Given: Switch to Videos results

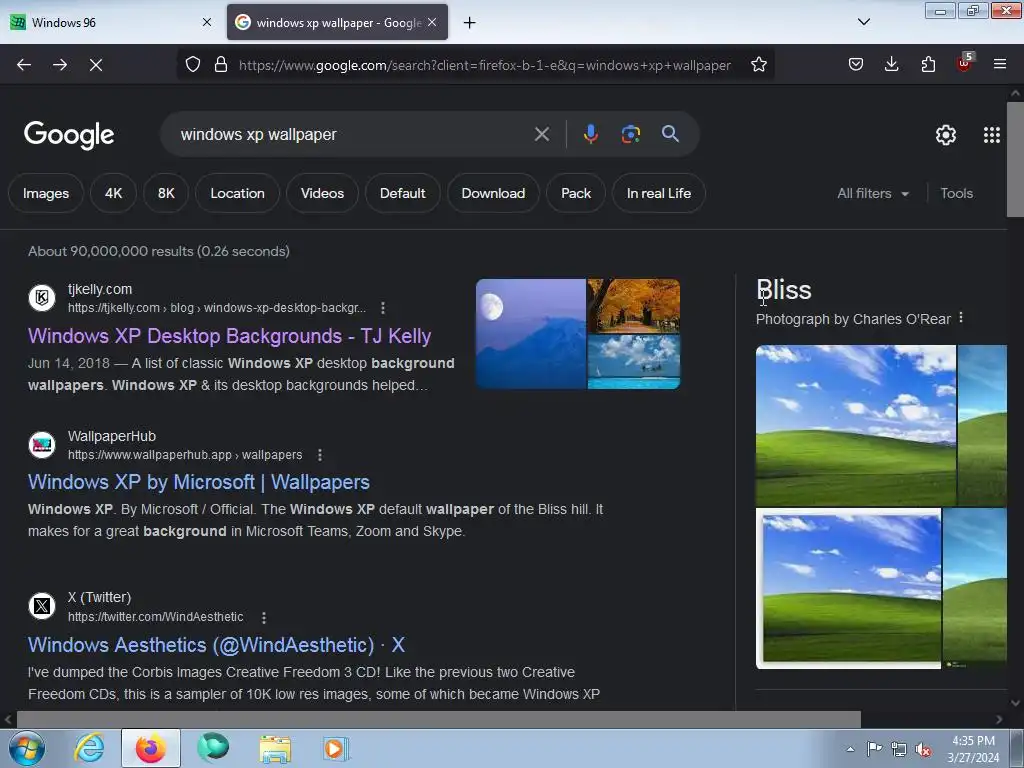Looking at the screenshot, I should 323,193.
